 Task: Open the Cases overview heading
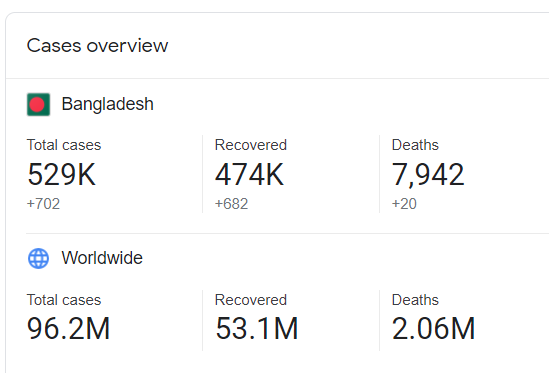click(97, 46)
